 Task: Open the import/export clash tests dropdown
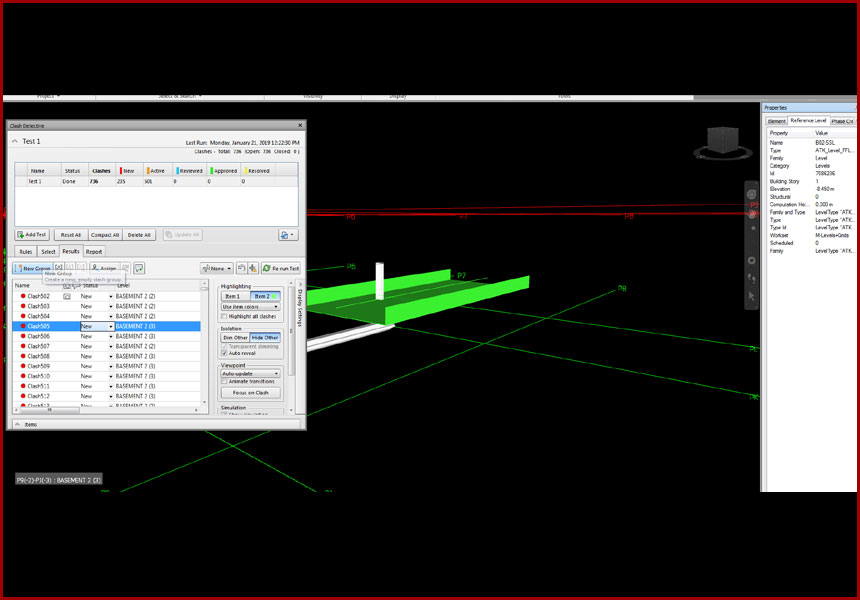pyautogui.click(x=287, y=235)
